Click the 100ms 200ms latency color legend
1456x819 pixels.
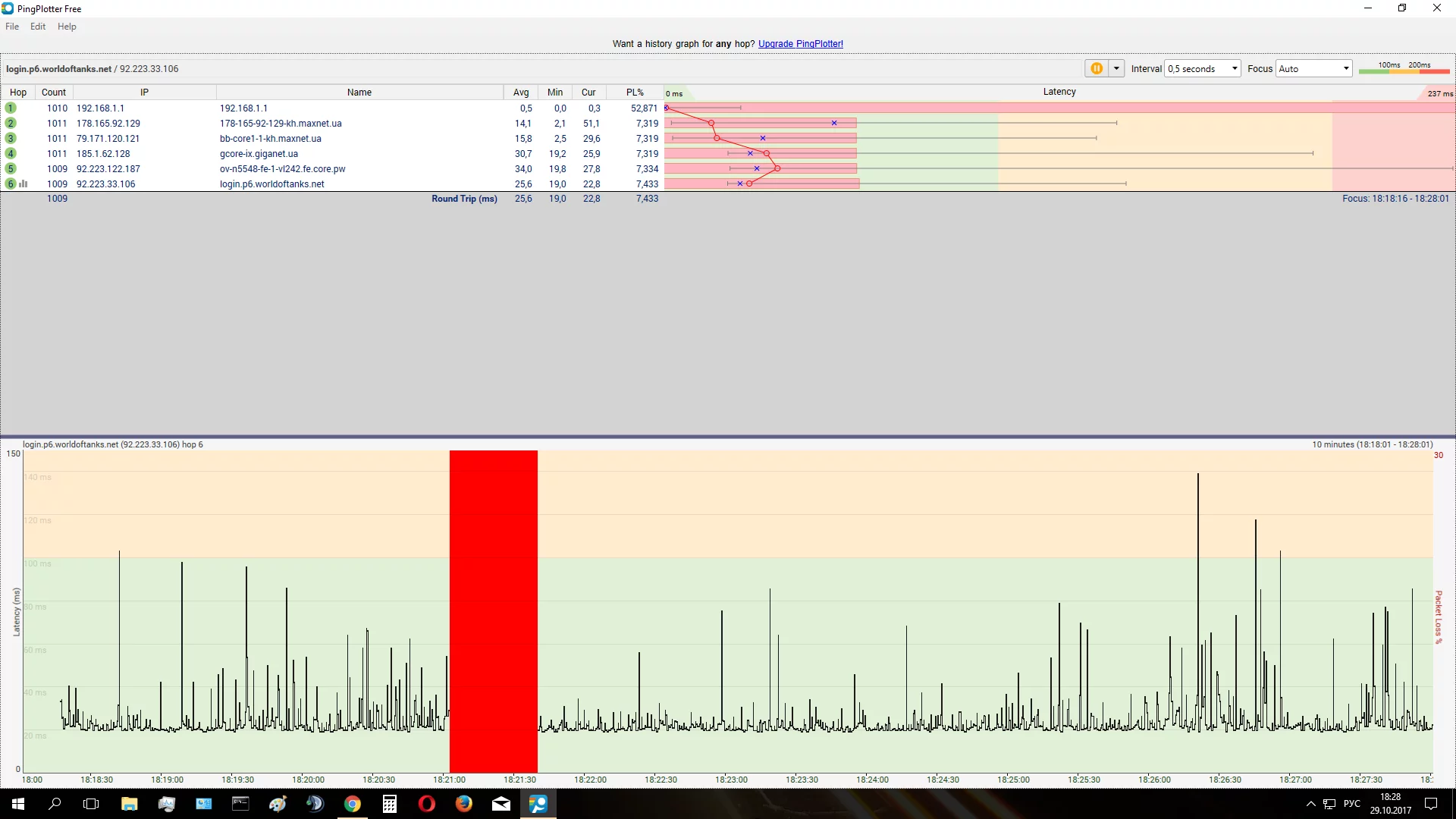1404,68
